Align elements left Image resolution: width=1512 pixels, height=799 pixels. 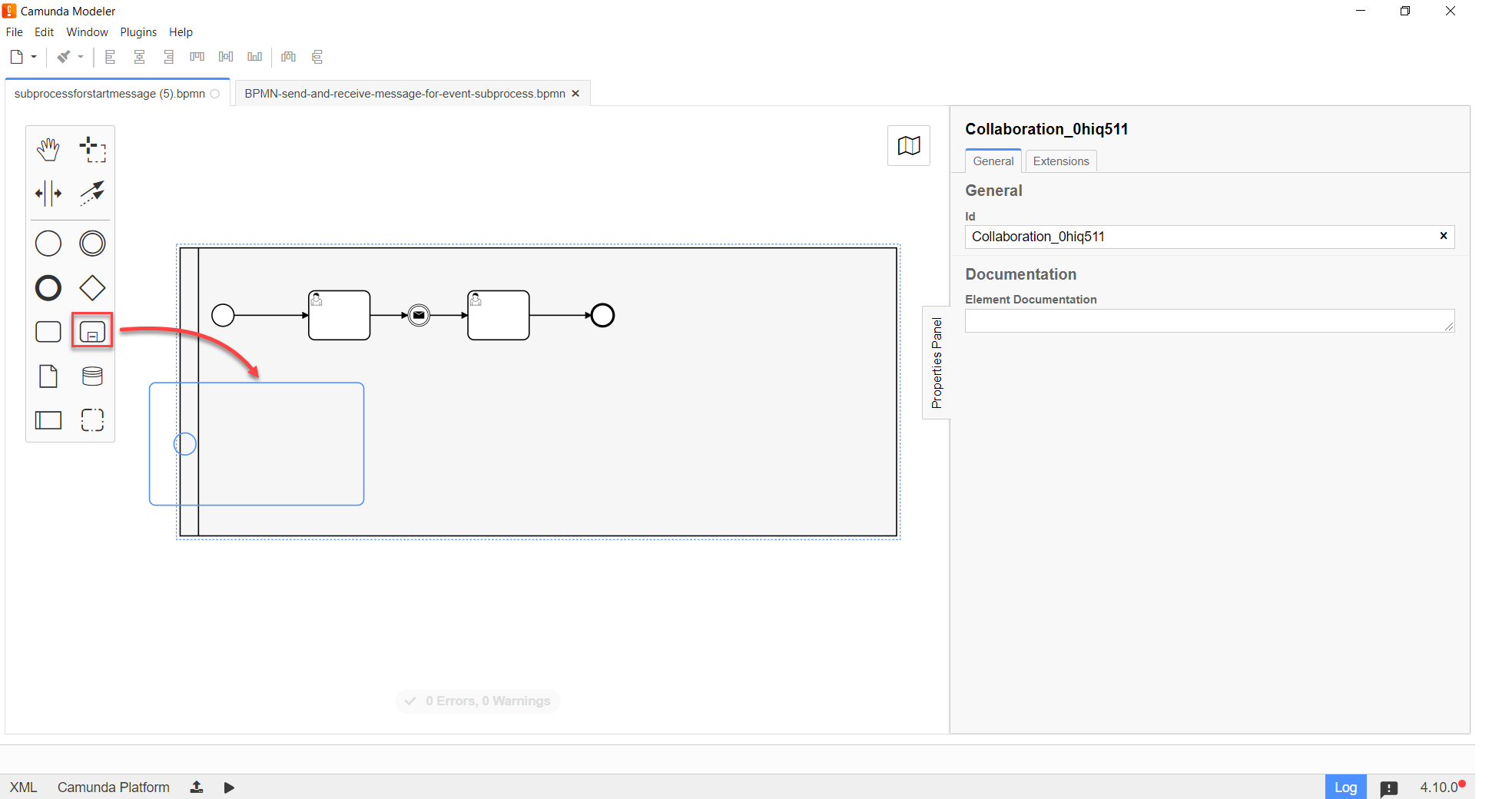111,57
